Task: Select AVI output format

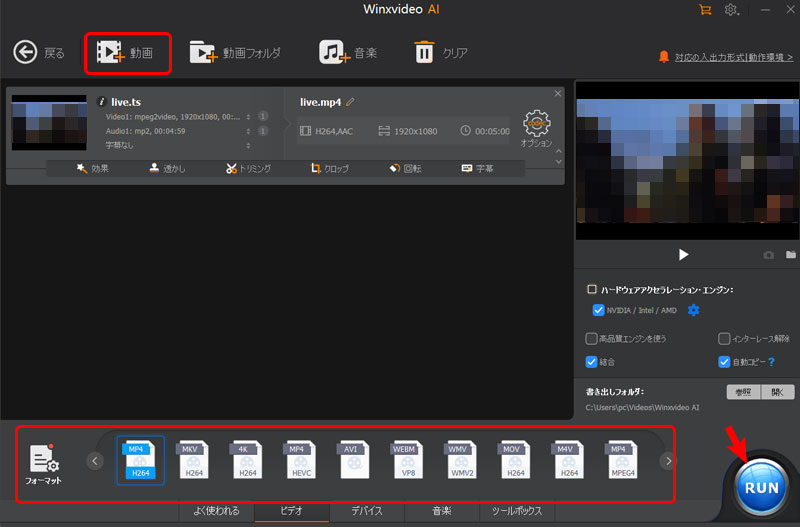Action: click(x=354, y=461)
